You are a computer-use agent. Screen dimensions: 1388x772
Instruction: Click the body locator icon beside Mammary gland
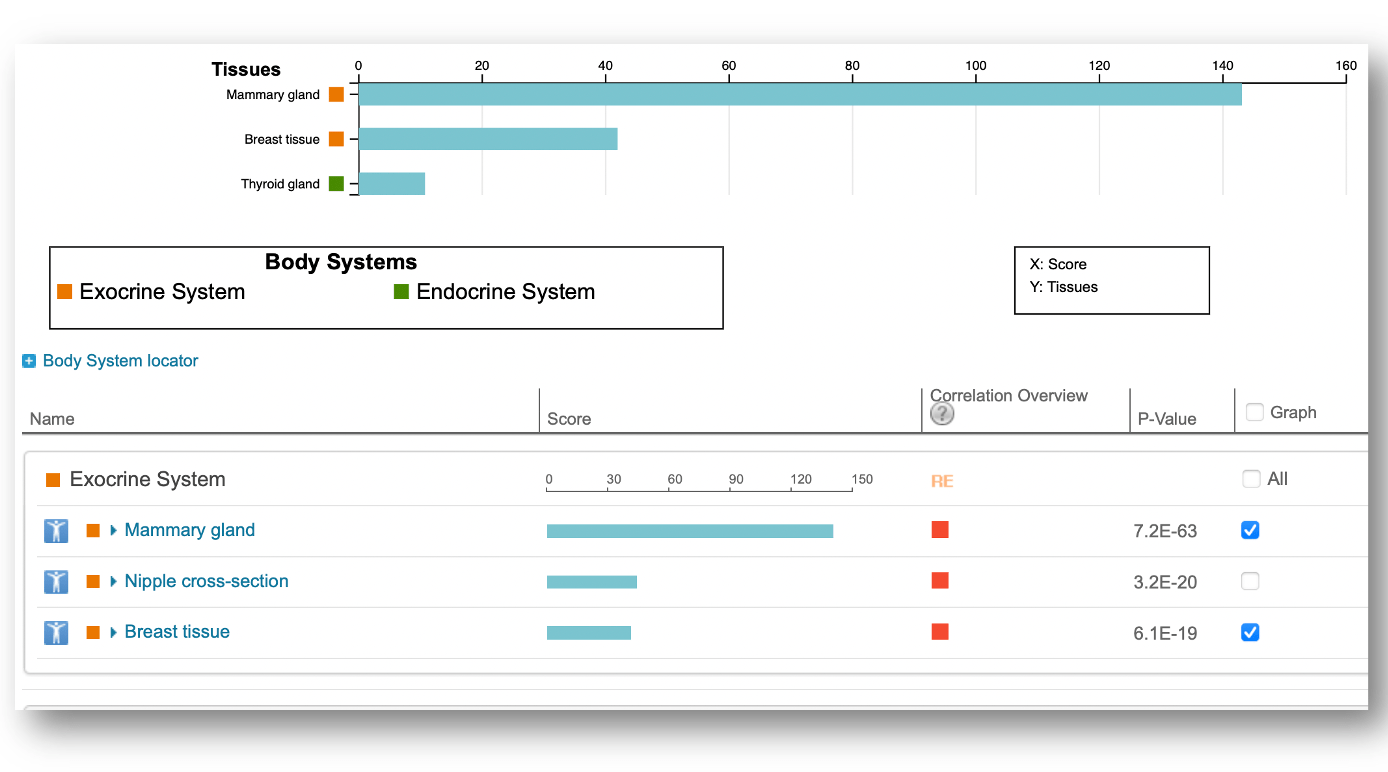[x=56, y=531]
